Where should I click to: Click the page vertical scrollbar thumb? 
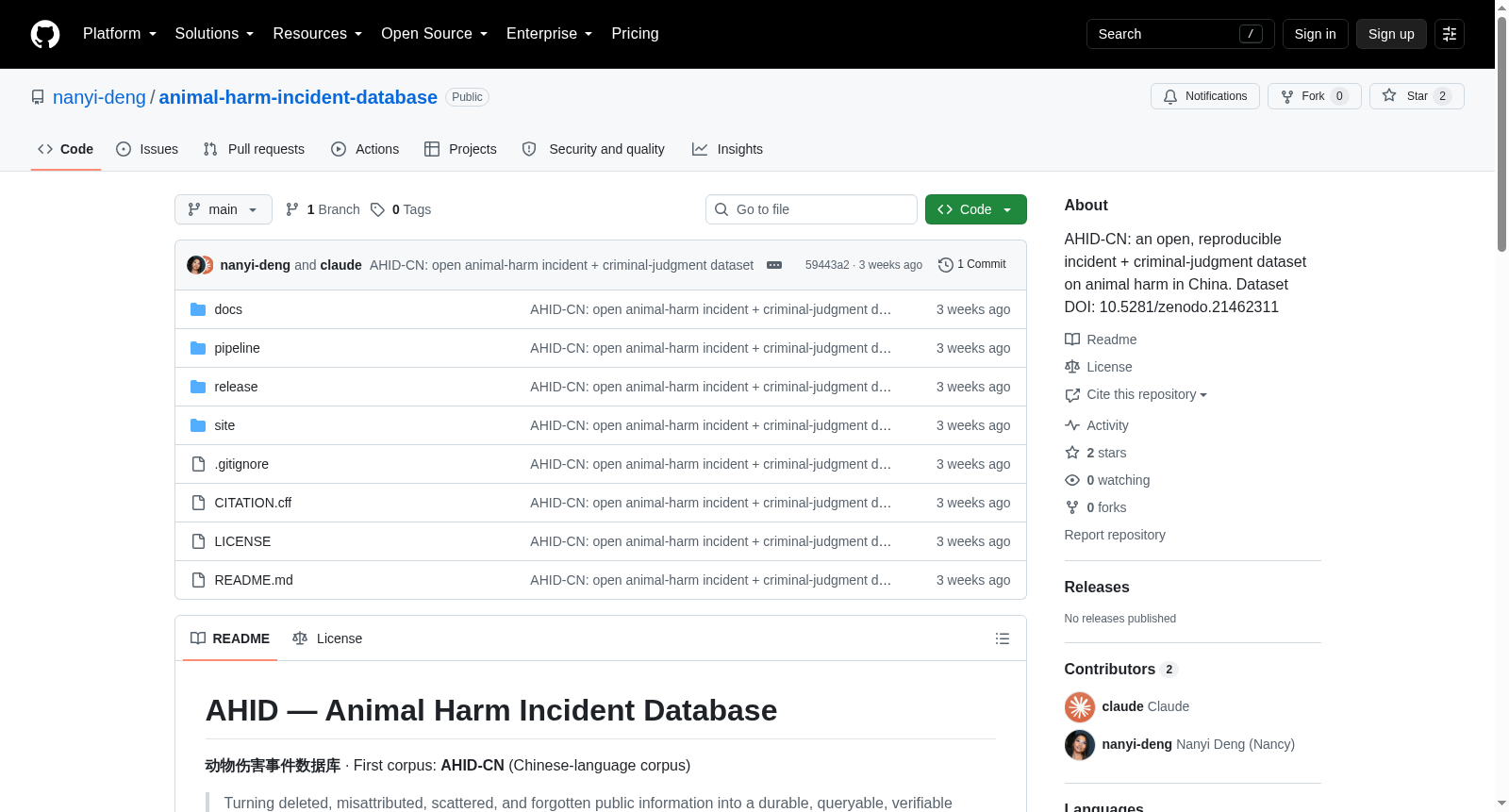(1501, 132)
